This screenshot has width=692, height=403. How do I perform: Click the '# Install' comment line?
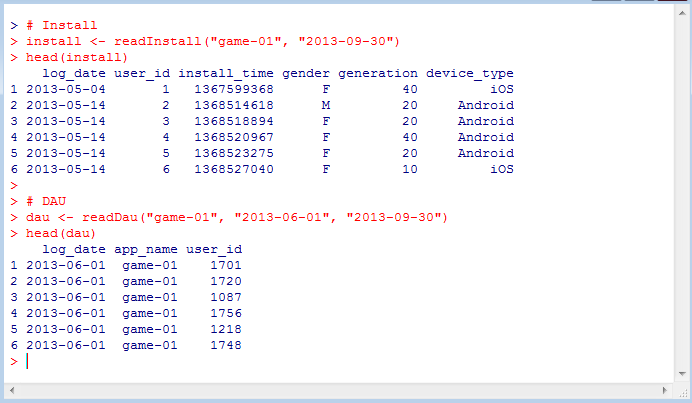61,25
